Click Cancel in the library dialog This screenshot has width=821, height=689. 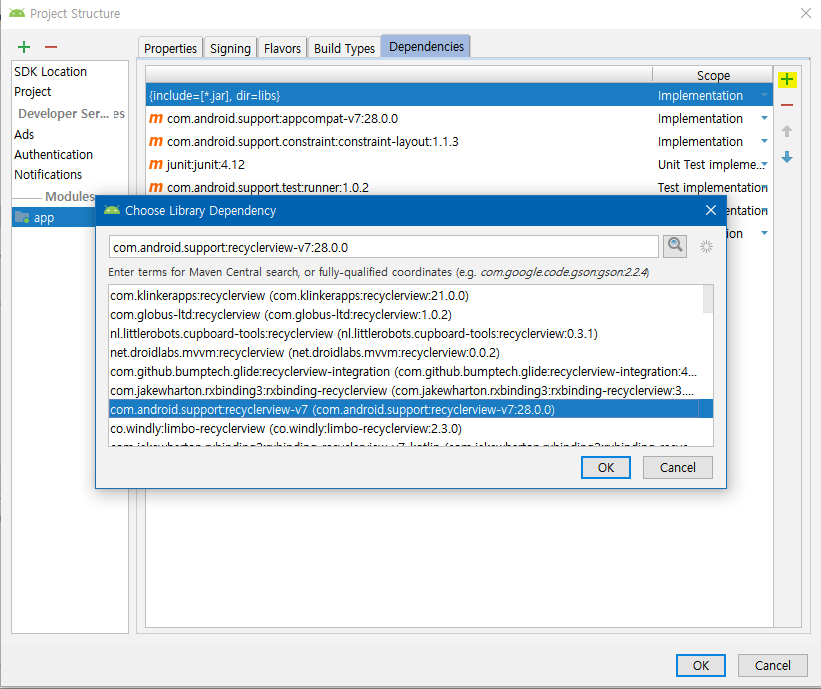point(678,468)
